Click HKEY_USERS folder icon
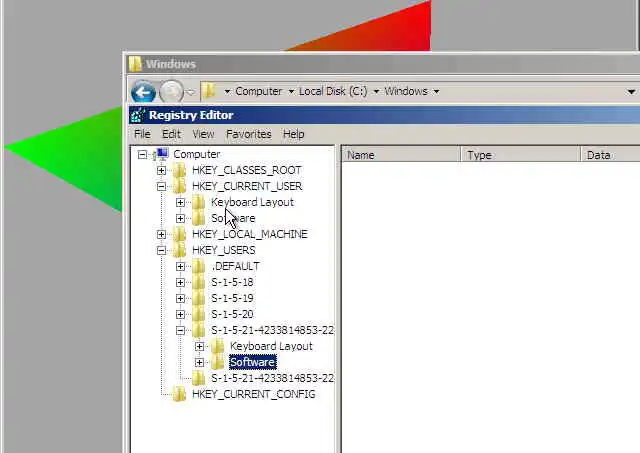Image resolution: width=640 pixels, height=453 pixels. coord(179,250)
